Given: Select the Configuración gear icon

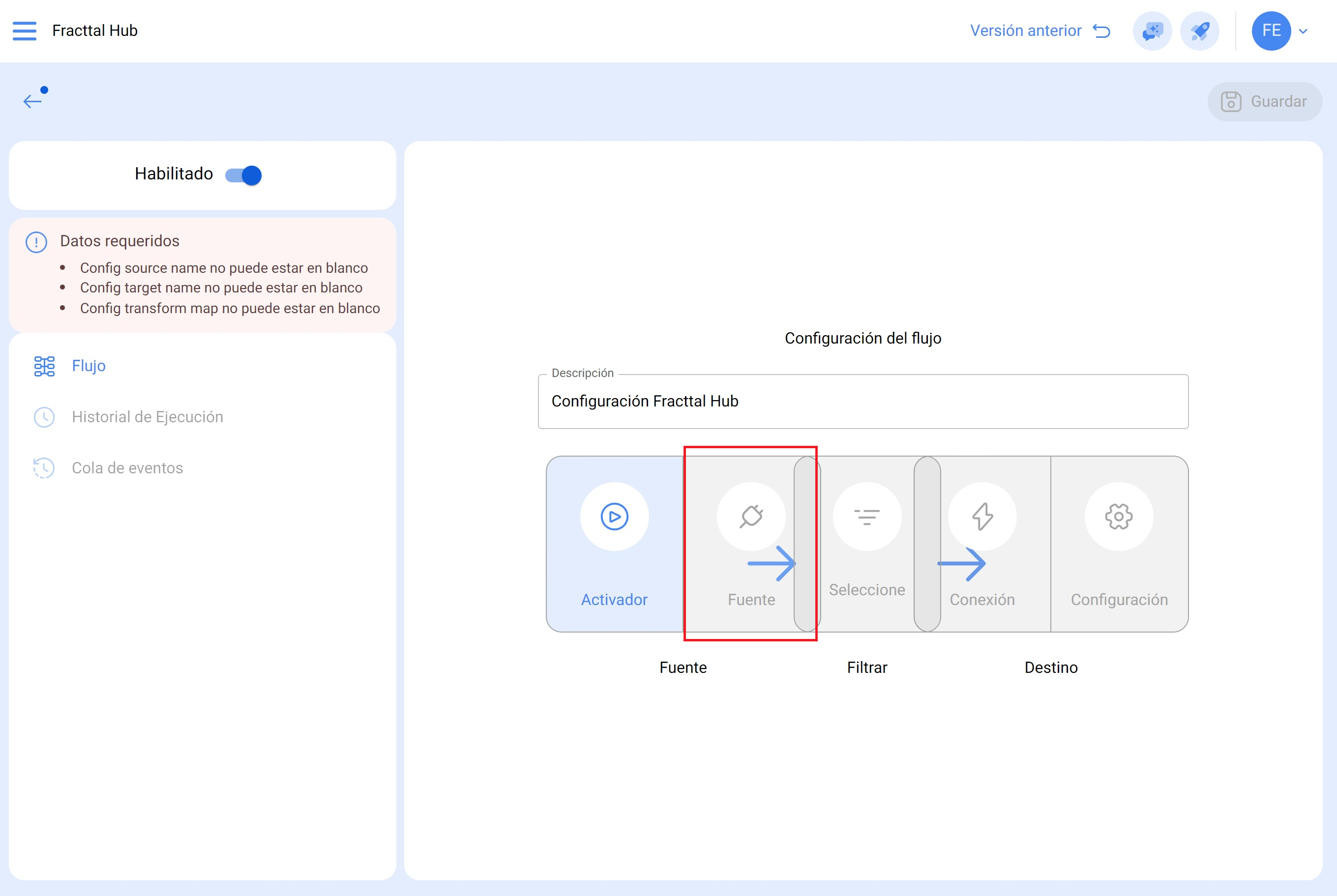Looking at the screenshot, I should 1119,517.
